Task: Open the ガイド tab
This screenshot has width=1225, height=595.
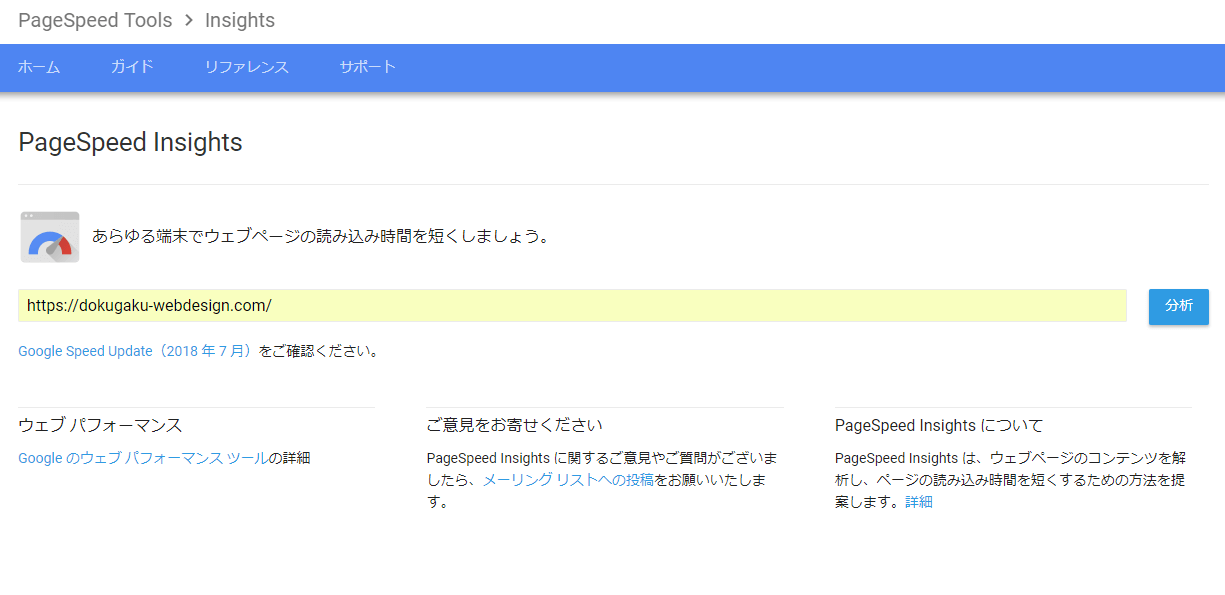Action: (x=132, y=67)
